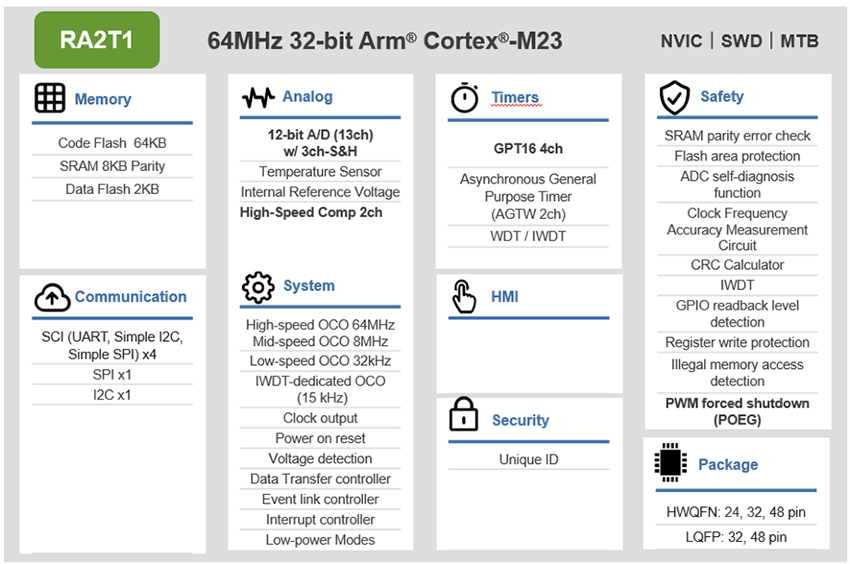Click the MTB label in header
Screen dimensions: 850x564
(799, 41)
